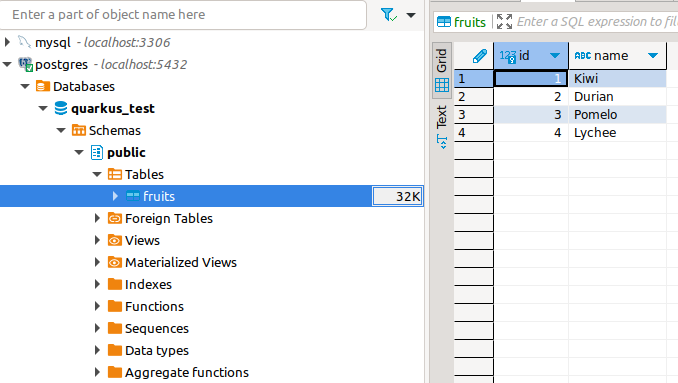This screenshot has height=383, width=678.
Task: Click the filter icon beside the search box
Action: 389,15
